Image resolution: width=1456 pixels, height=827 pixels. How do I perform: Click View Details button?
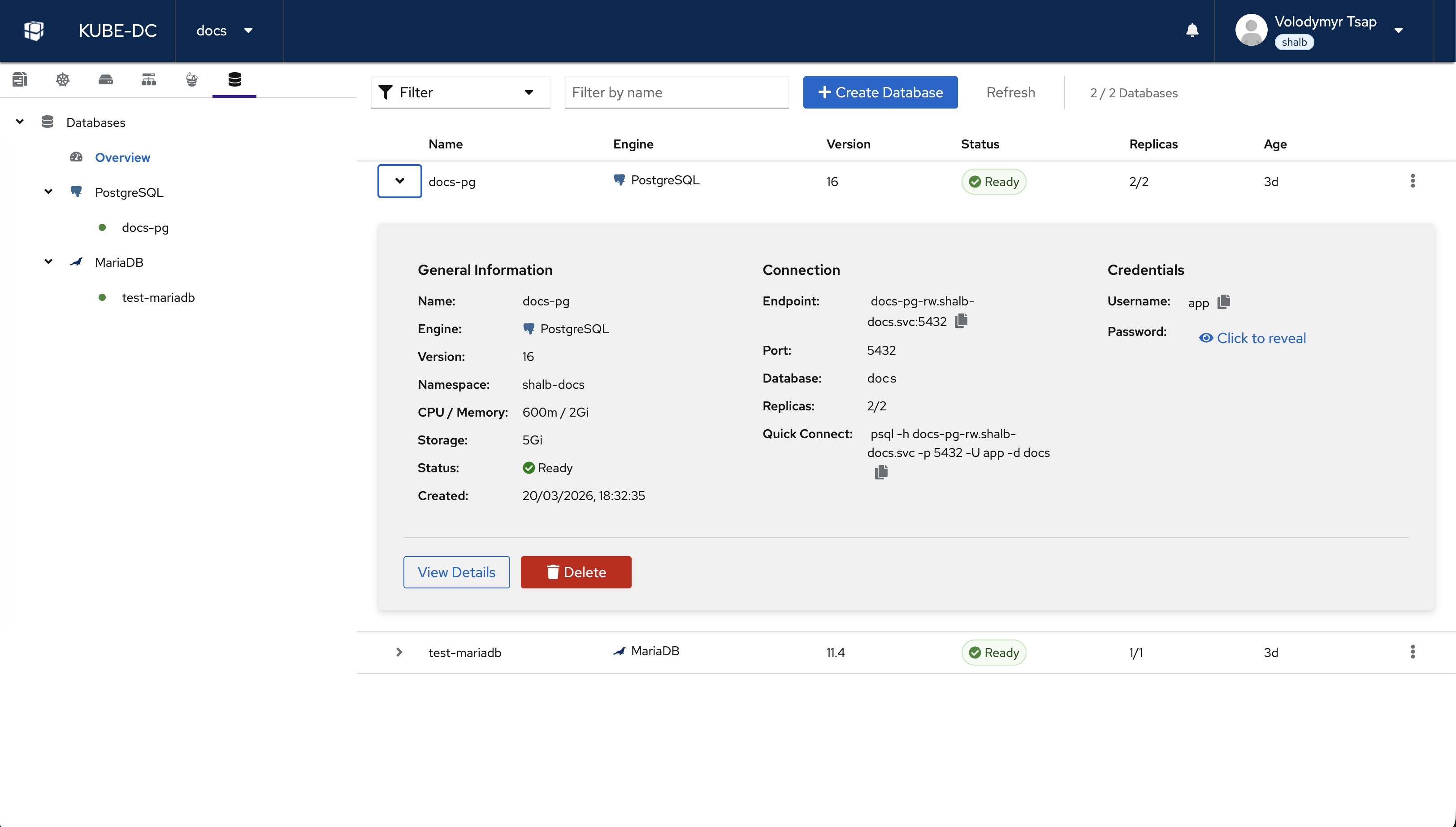[456, 572]
